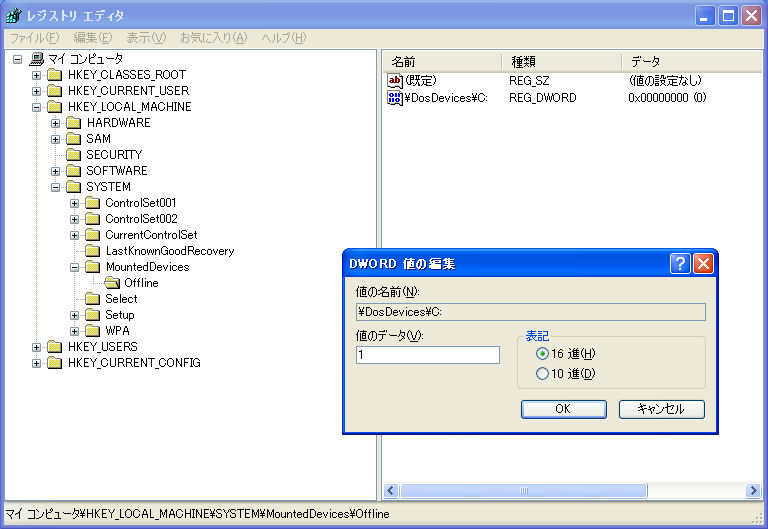The width and height of the screenshot is (768, 529).
Task: Select the REG_DWORD type cell
Action: (x=543, y=98)
